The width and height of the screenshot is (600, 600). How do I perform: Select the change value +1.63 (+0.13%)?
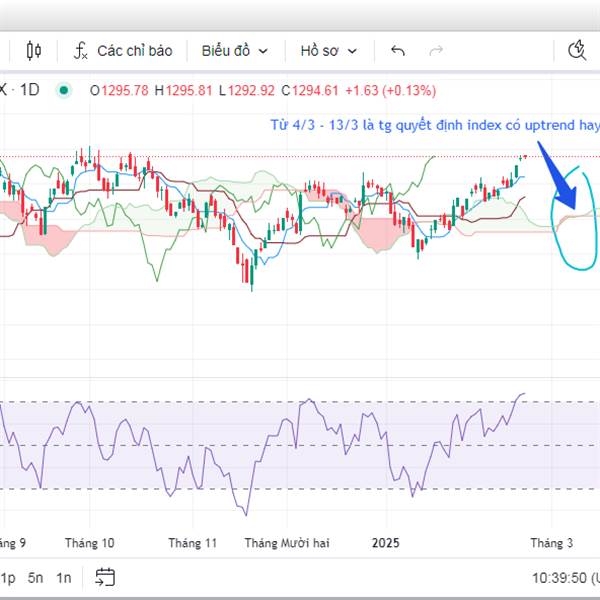391,91
